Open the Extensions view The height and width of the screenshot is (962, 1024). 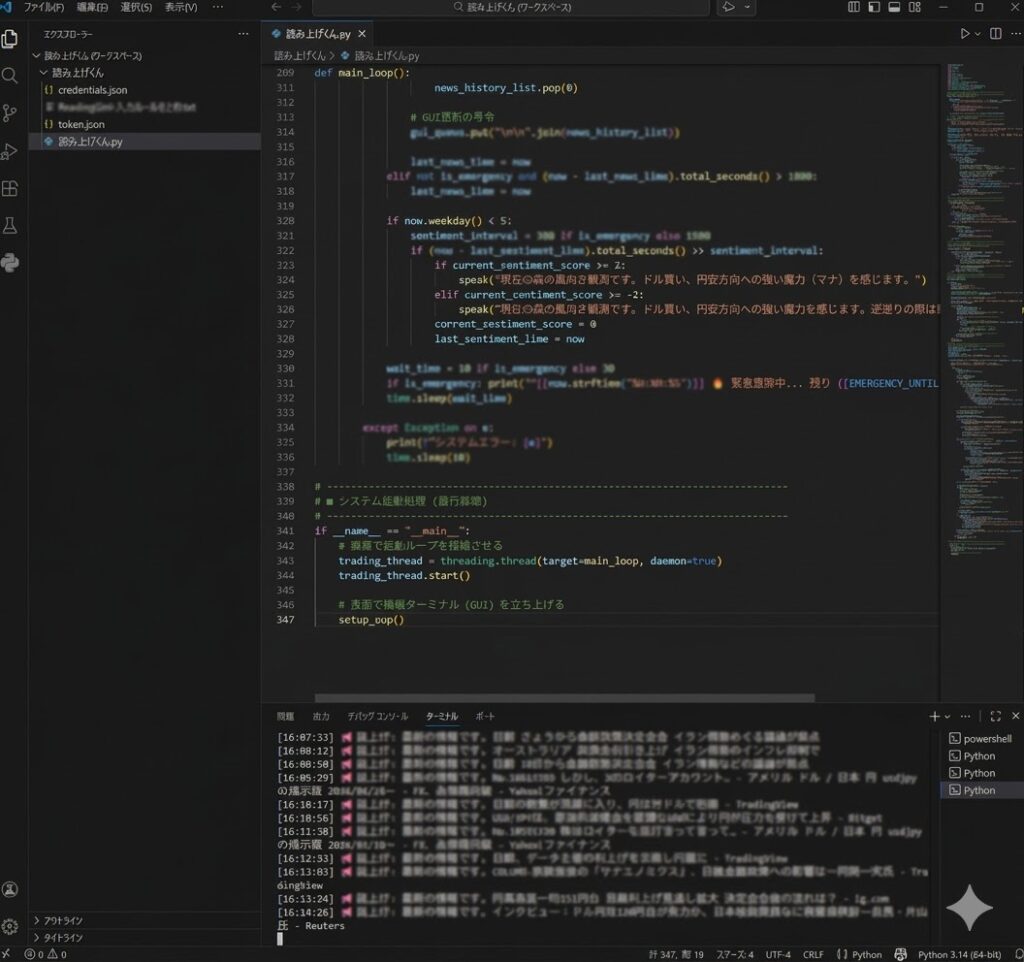point(10,189)
